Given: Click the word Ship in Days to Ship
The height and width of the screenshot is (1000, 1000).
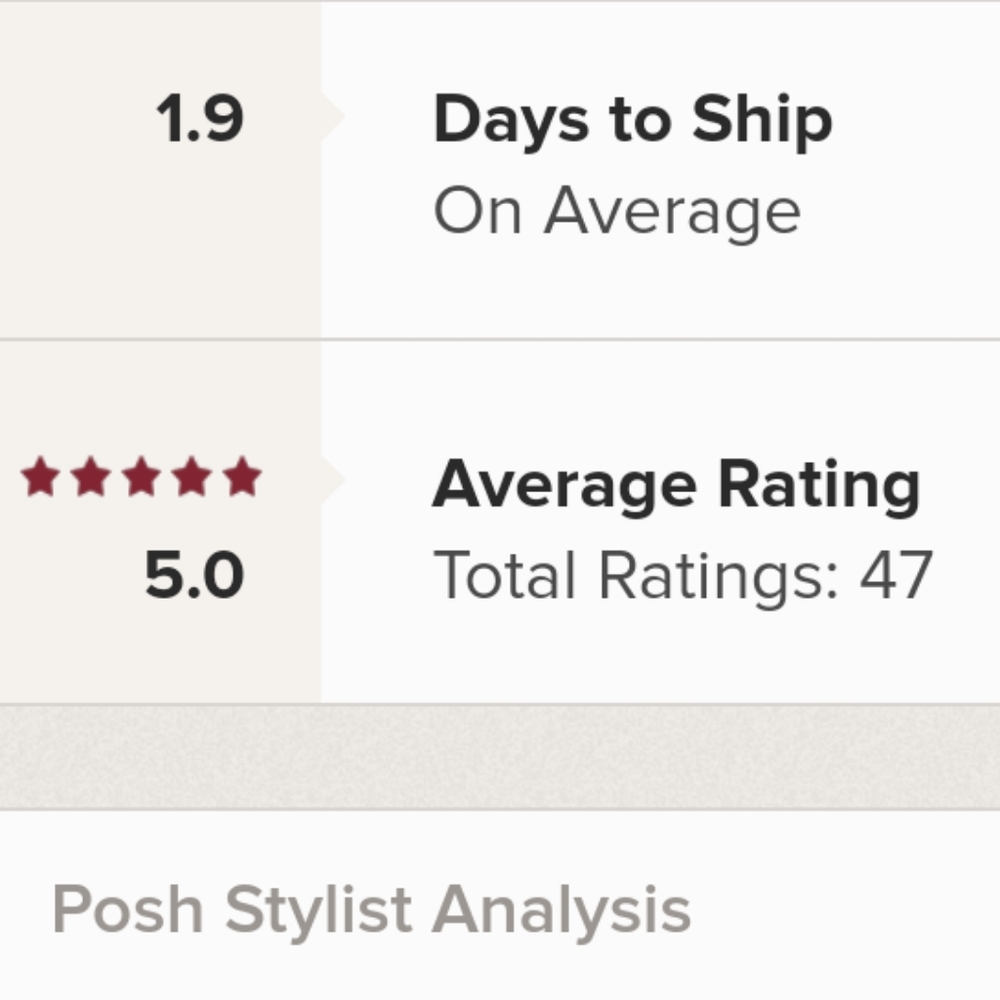Looking at the screenshot, I should (762, 121).
